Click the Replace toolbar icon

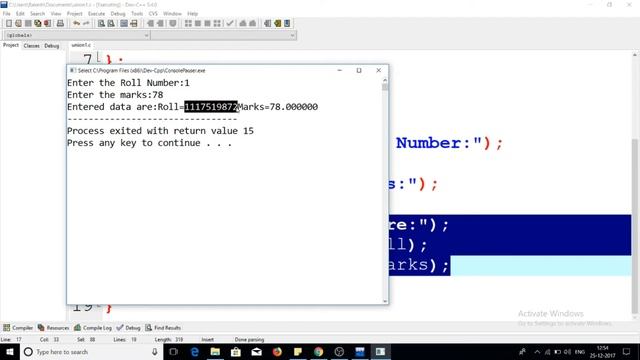[111, 24]
